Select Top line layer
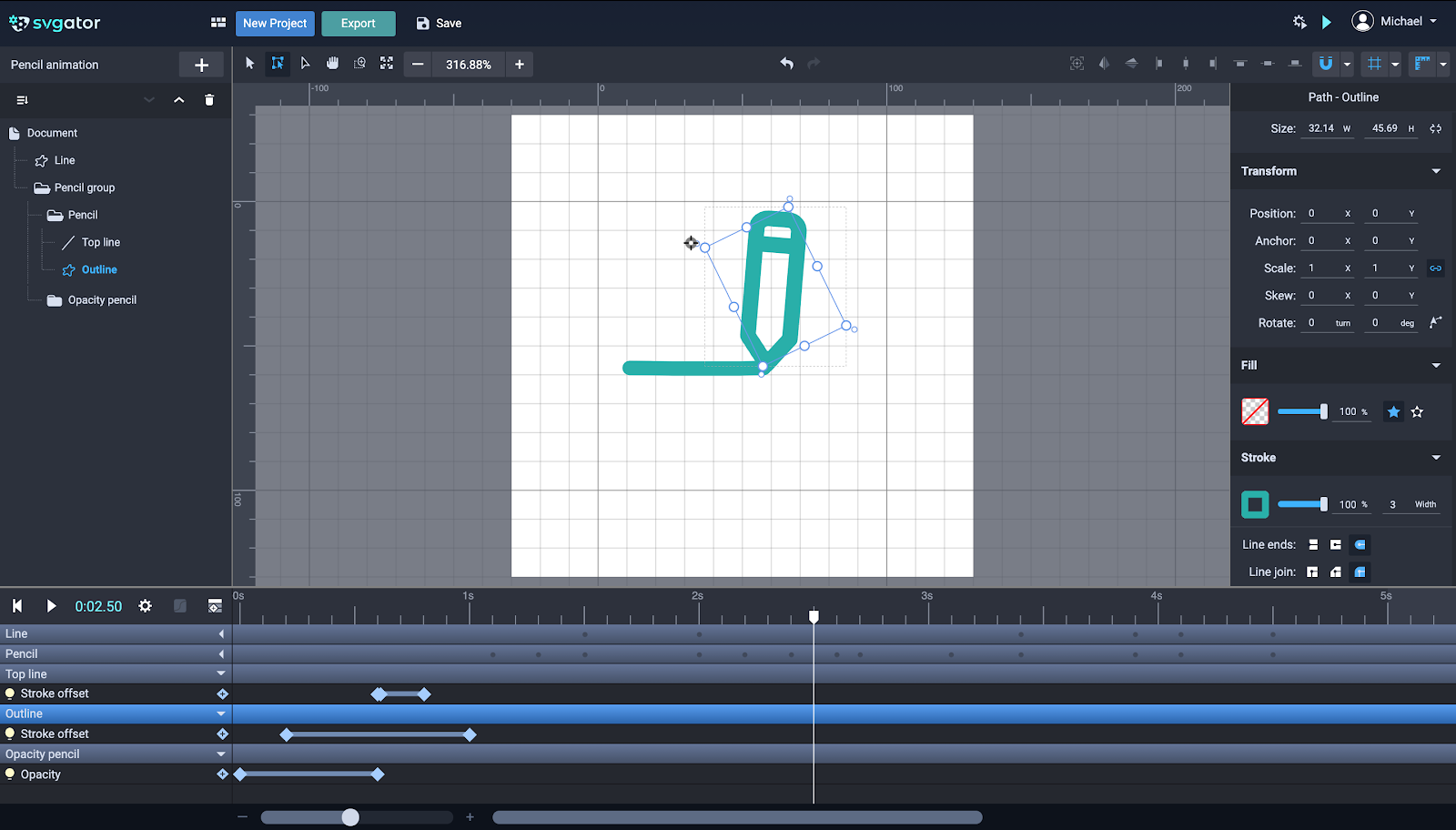 pos(100,242)
